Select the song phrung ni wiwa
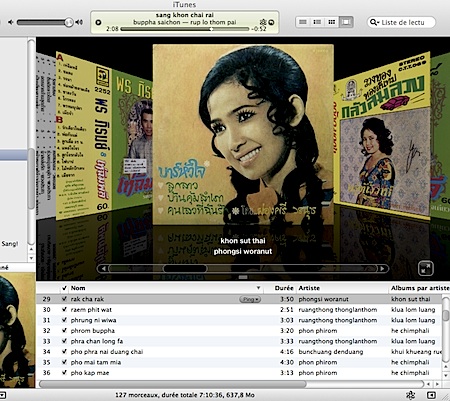This screenshot has width=450, height=401. pyautogui.click(x=93, y=320)
